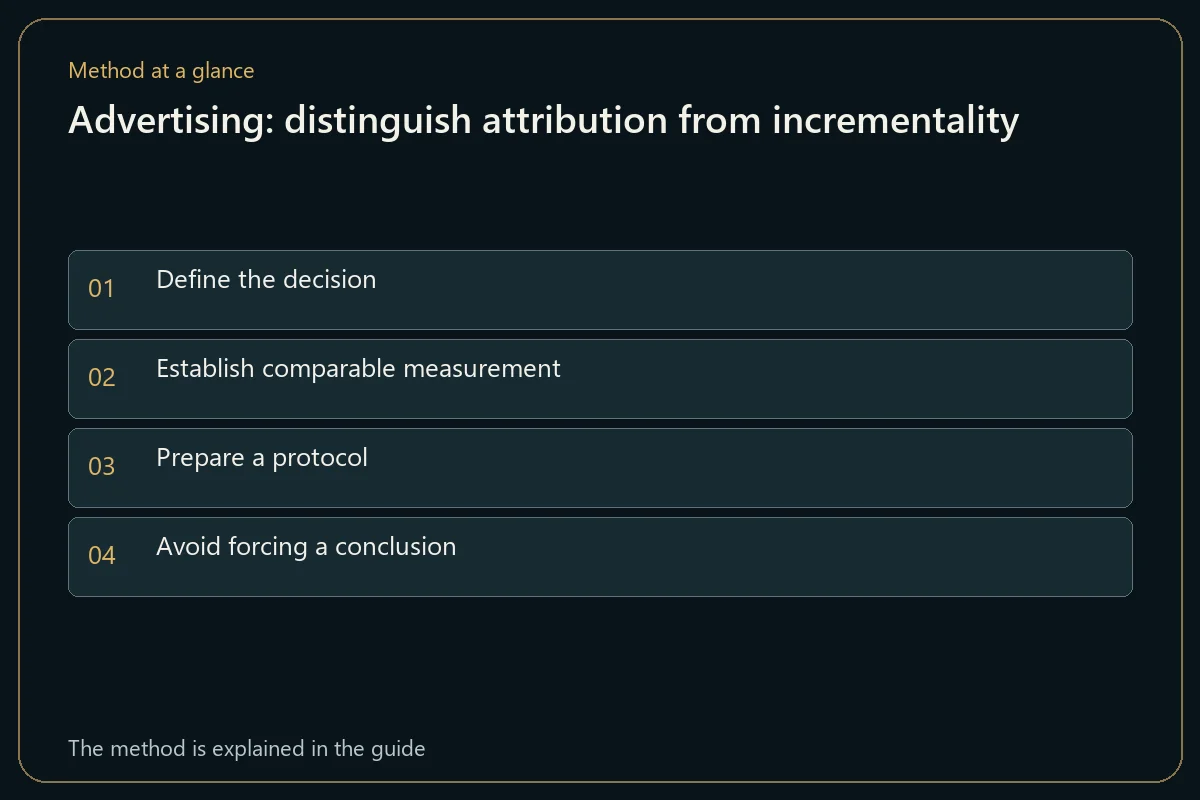The image size is (1200, 800).
Task: Click the number 02 badge
Action: (x=102, y=378)
